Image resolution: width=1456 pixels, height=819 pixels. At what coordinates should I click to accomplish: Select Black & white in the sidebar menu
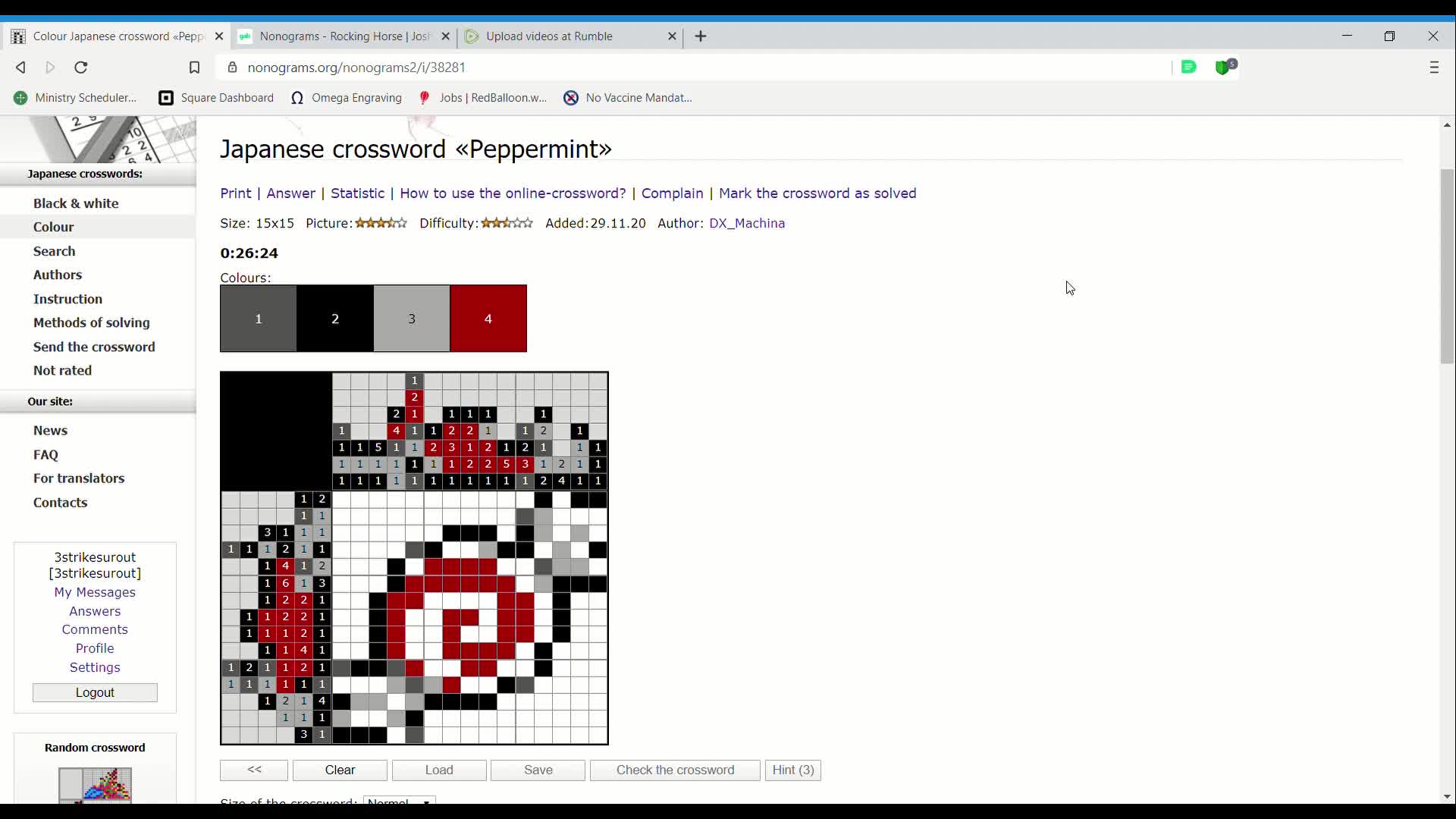coord(76,203)
